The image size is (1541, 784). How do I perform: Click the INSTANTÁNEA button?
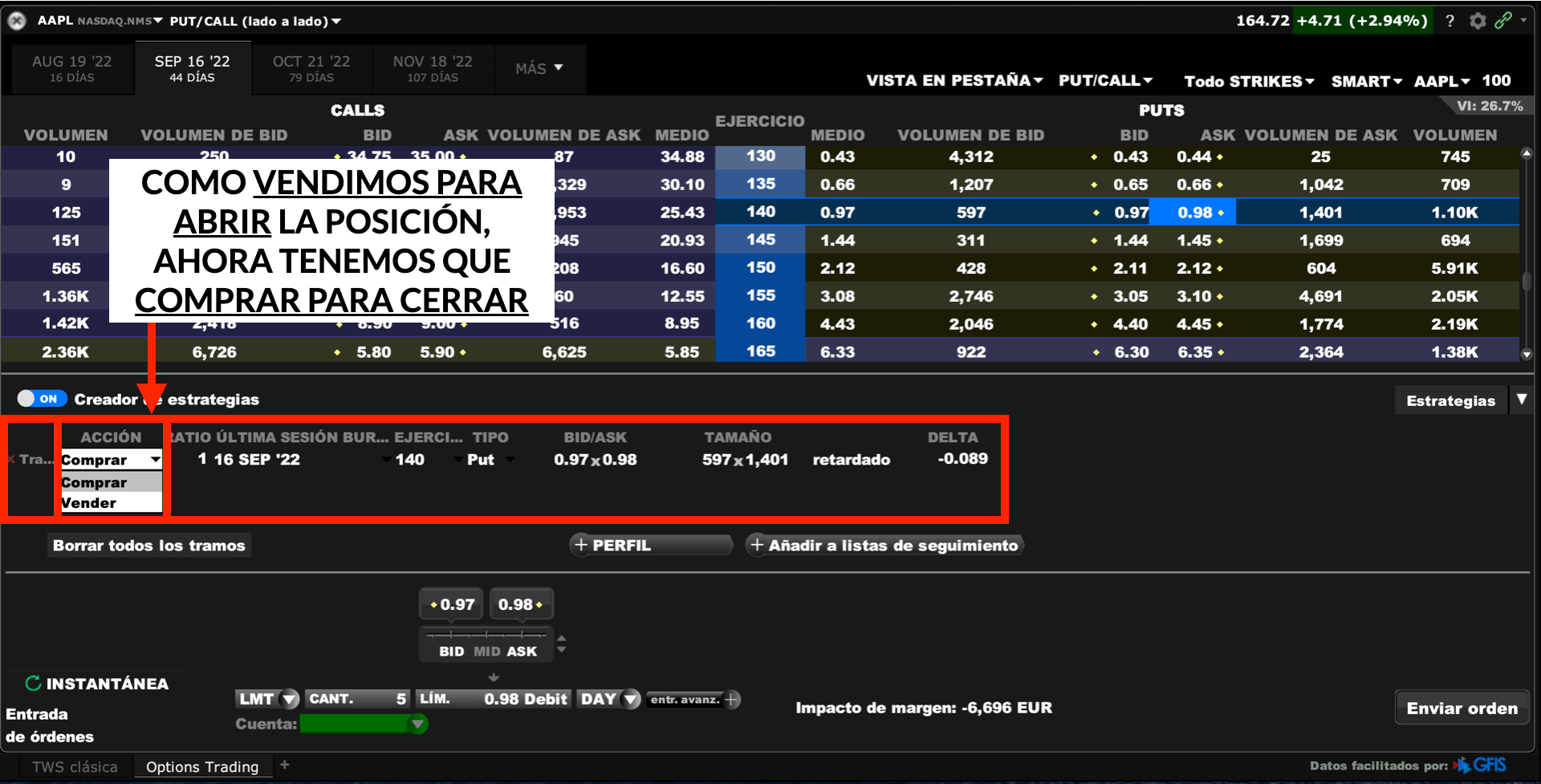[x=96, y=684]
